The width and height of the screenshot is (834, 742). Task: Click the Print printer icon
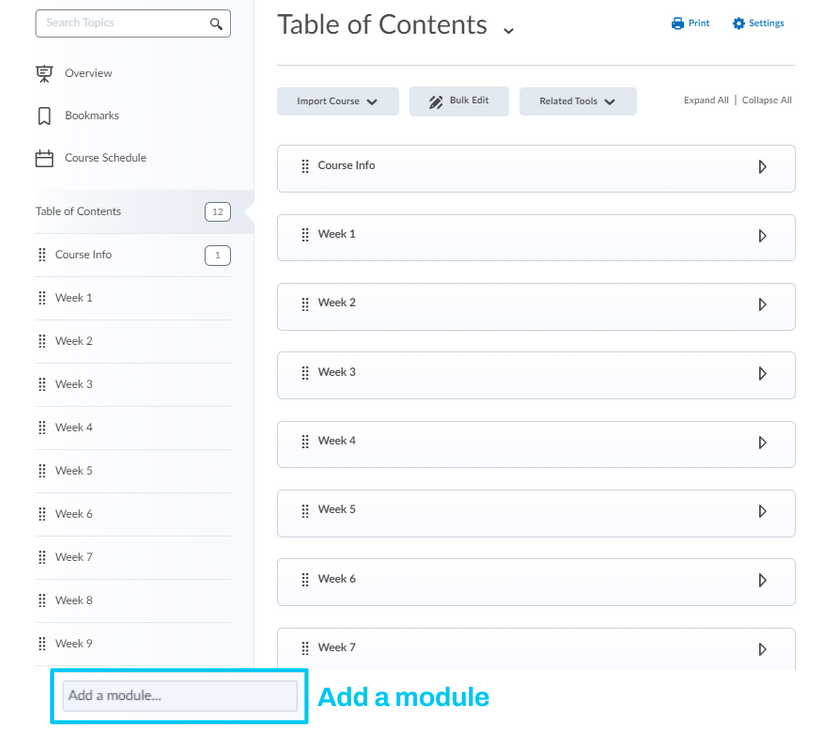[678, 23]
